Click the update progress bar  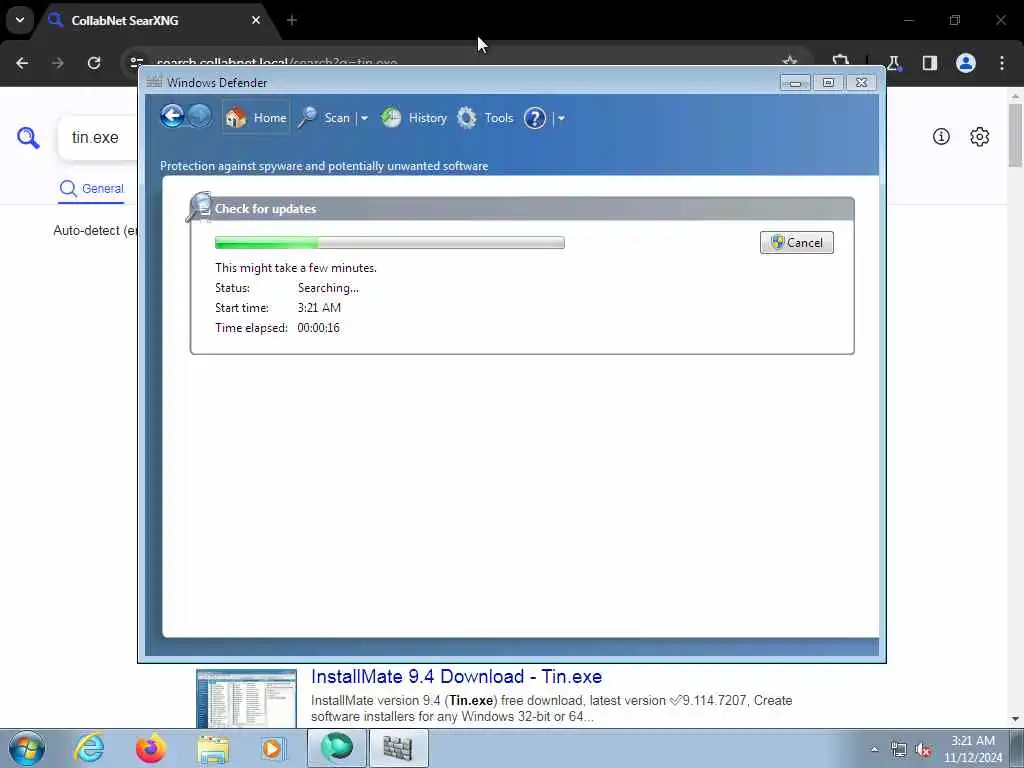[390, 242]
